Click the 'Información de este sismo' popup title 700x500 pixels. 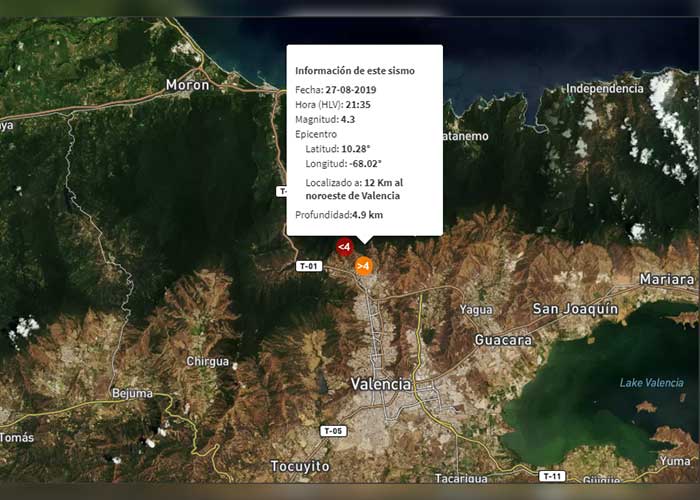pos(354,71)
